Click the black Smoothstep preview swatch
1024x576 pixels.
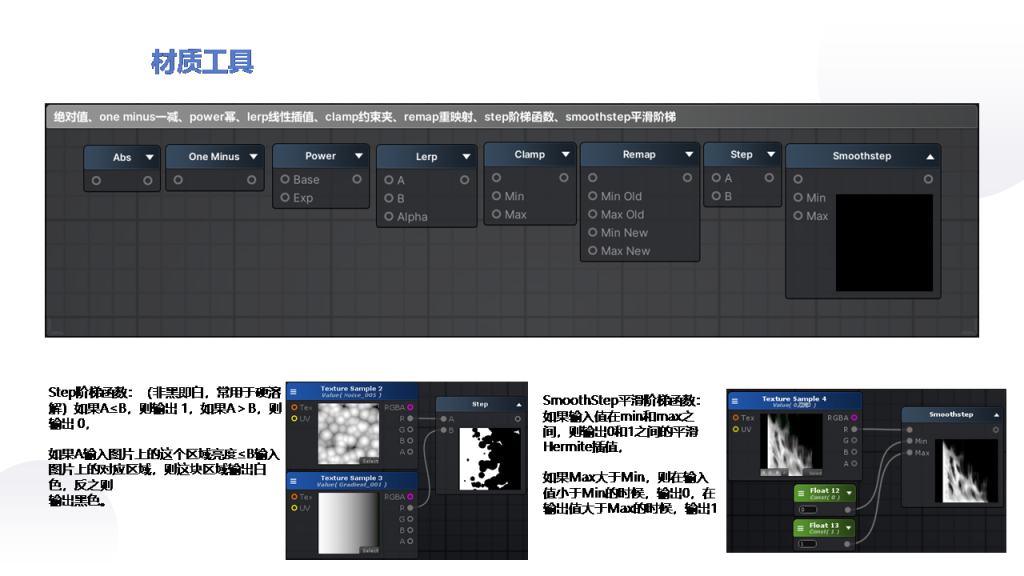pos(884,242)
